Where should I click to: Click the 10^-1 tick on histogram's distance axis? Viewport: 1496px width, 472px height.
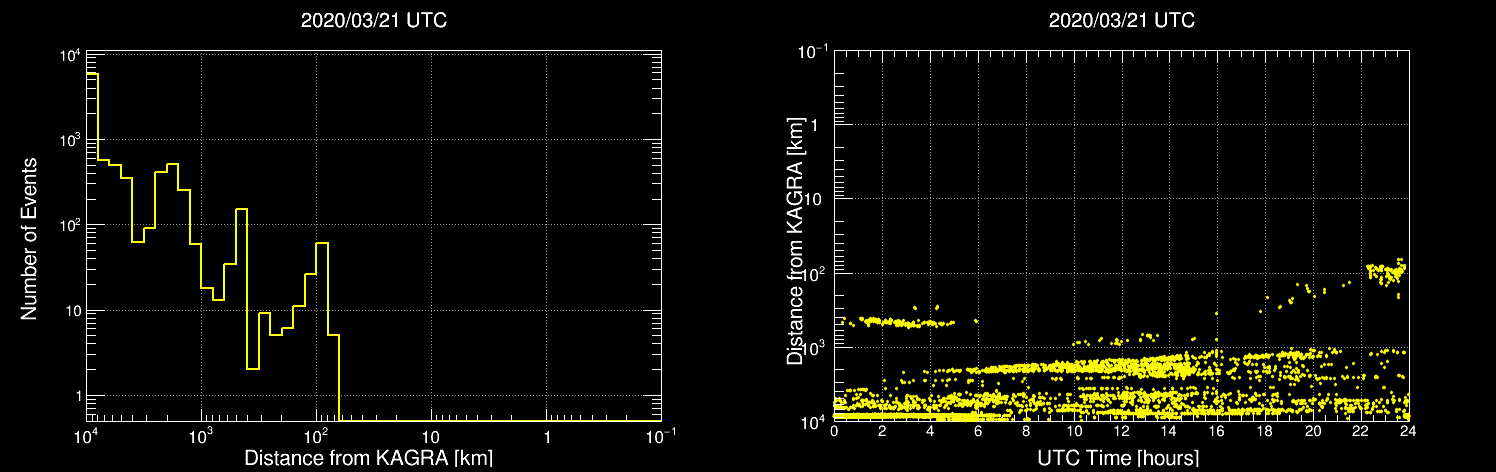[x=662, y=435]
